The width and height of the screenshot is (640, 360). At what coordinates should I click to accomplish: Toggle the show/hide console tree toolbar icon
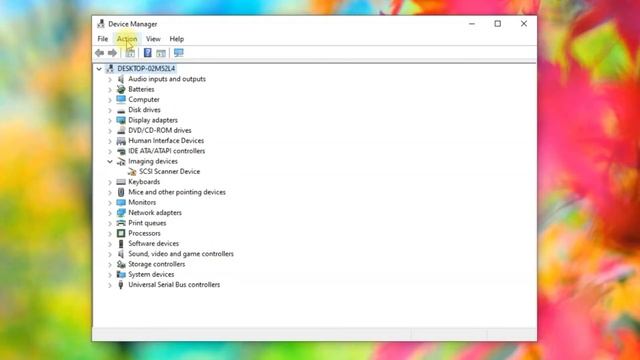(130, 53)
